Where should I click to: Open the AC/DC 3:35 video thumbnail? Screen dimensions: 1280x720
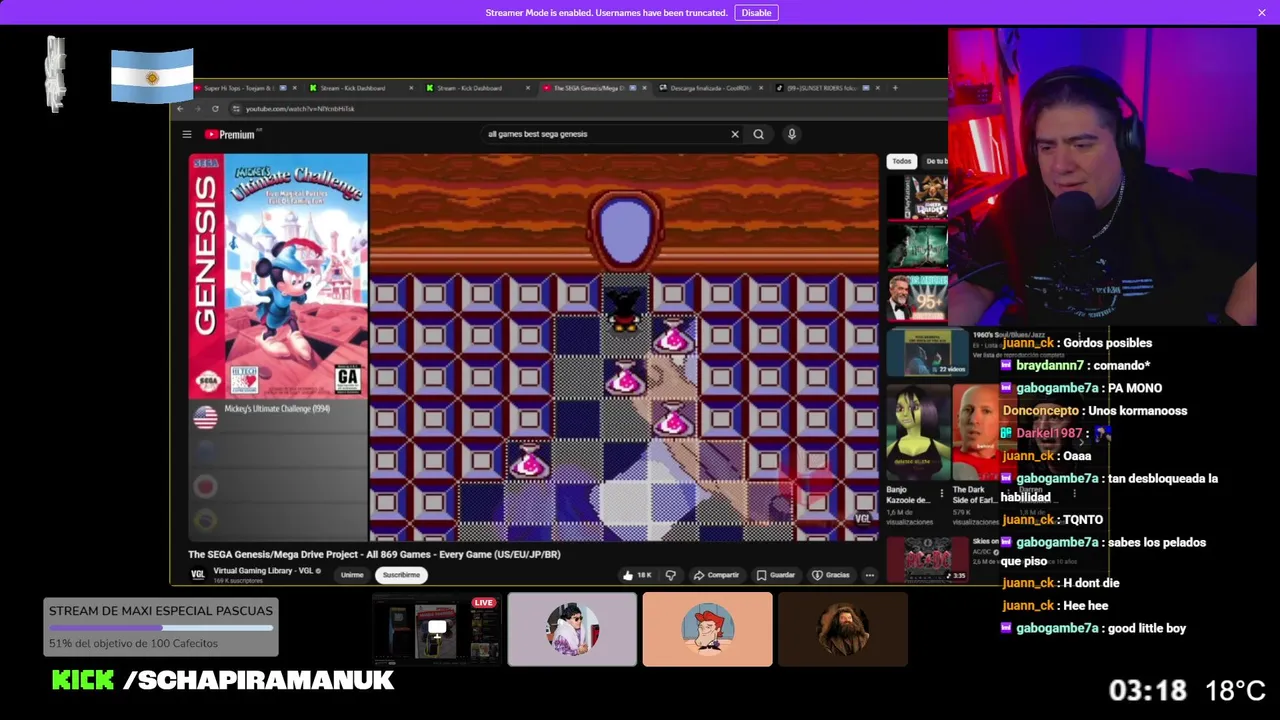pos(926,560)
